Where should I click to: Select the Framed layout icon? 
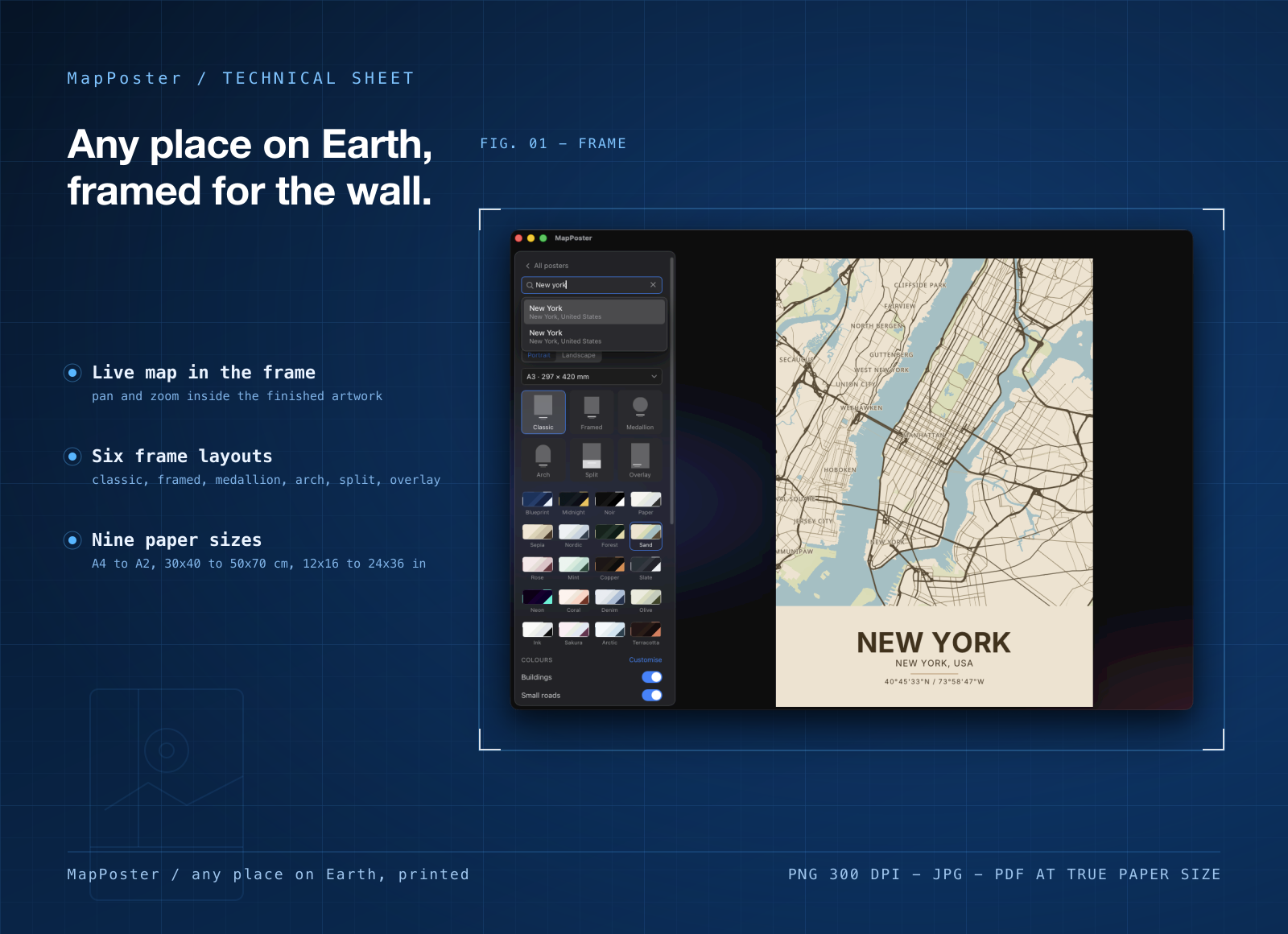click(x=592, y=411)
